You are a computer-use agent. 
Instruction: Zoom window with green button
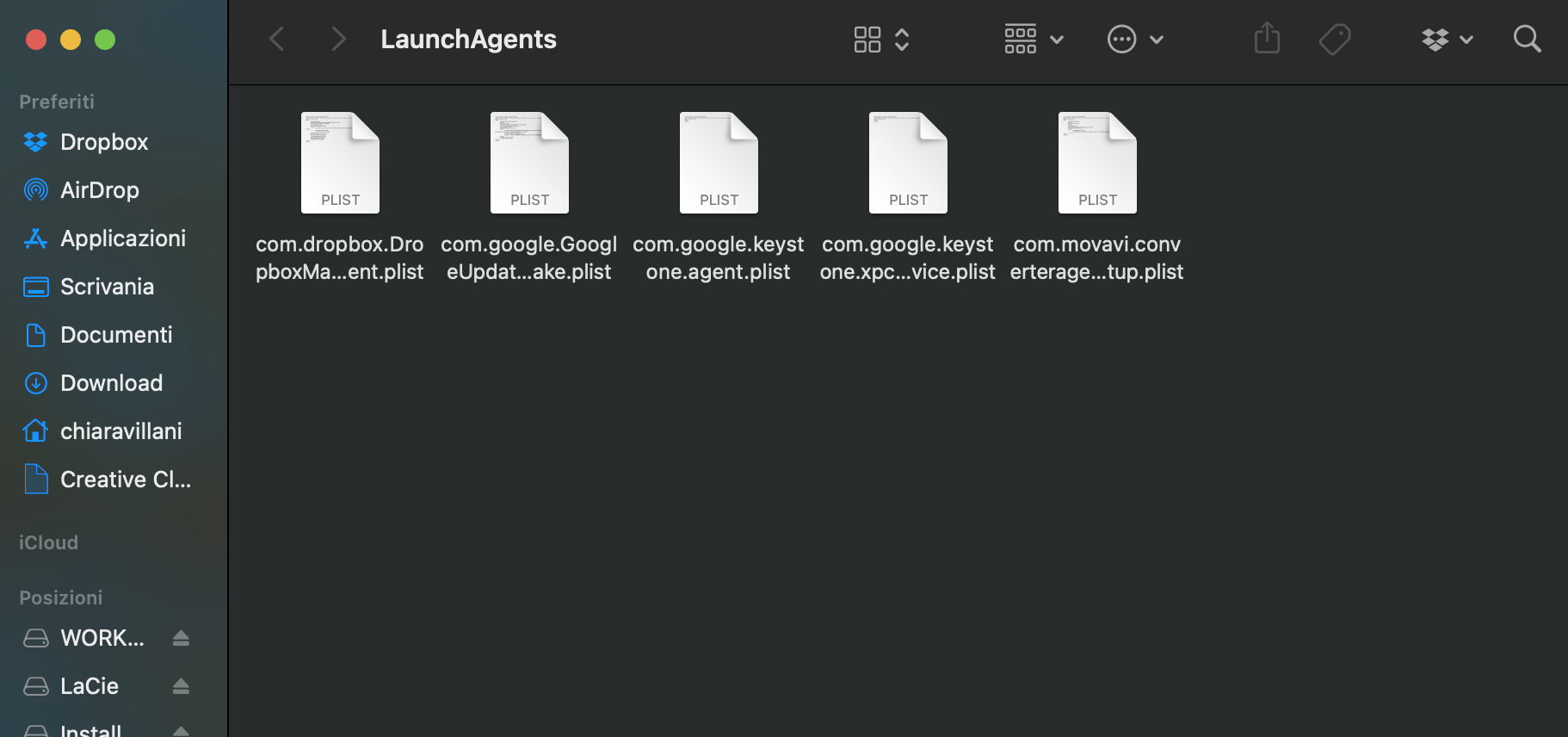pos(105,40)
